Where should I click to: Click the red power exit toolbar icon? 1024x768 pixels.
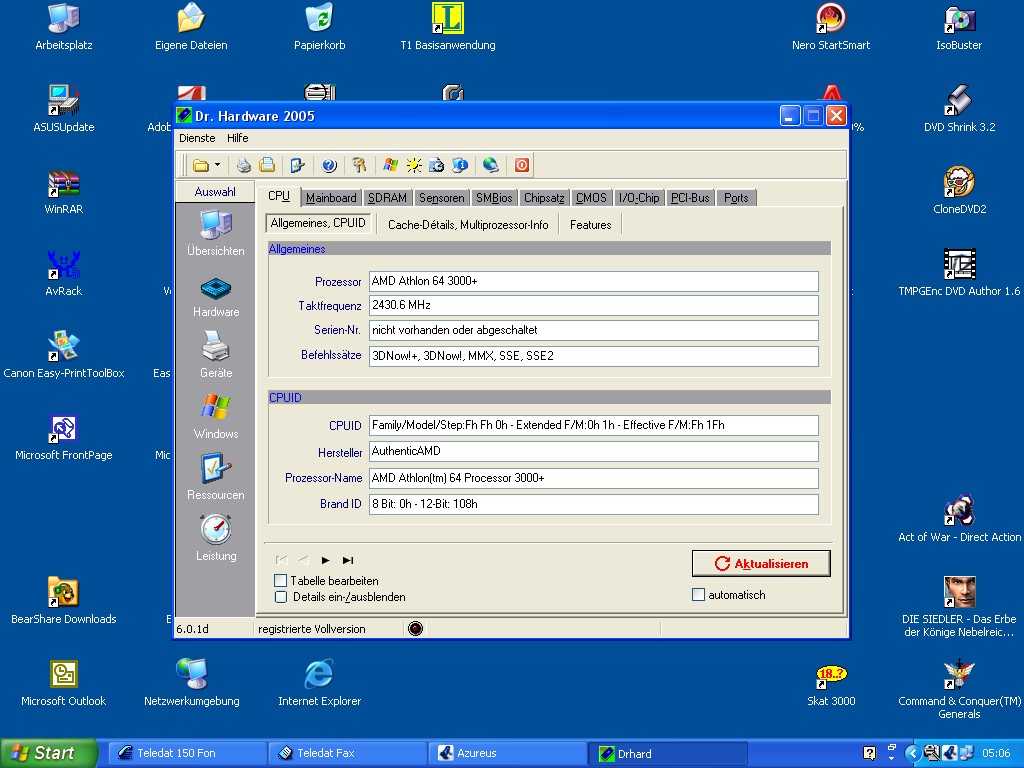coord(521,165)
